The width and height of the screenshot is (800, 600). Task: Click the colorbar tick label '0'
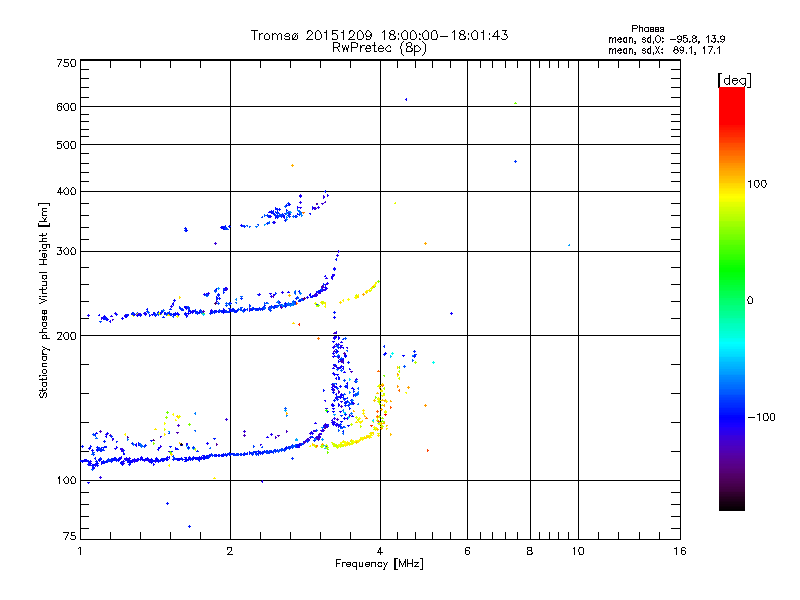[750, 301]
